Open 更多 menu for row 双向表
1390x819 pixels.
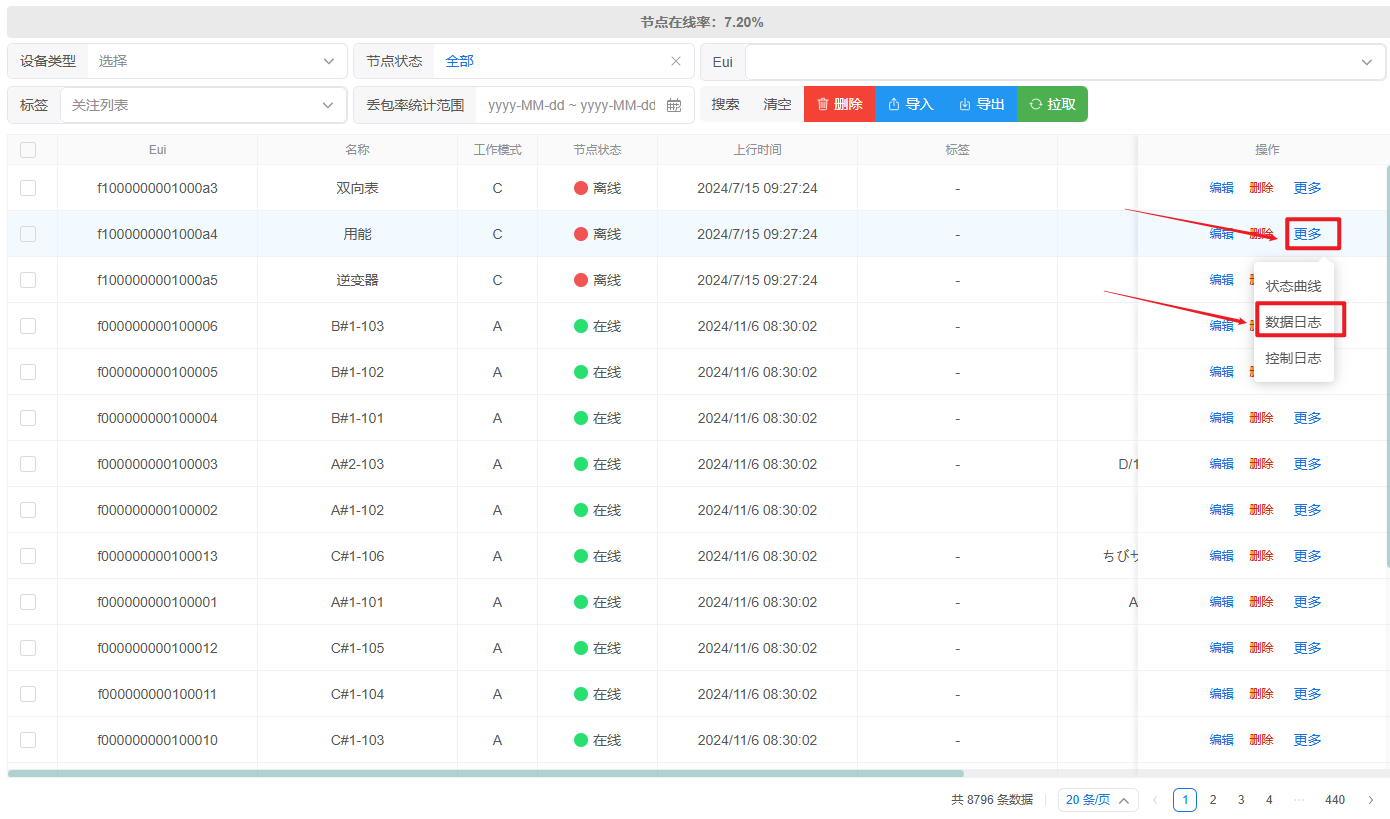(1307, 188)
